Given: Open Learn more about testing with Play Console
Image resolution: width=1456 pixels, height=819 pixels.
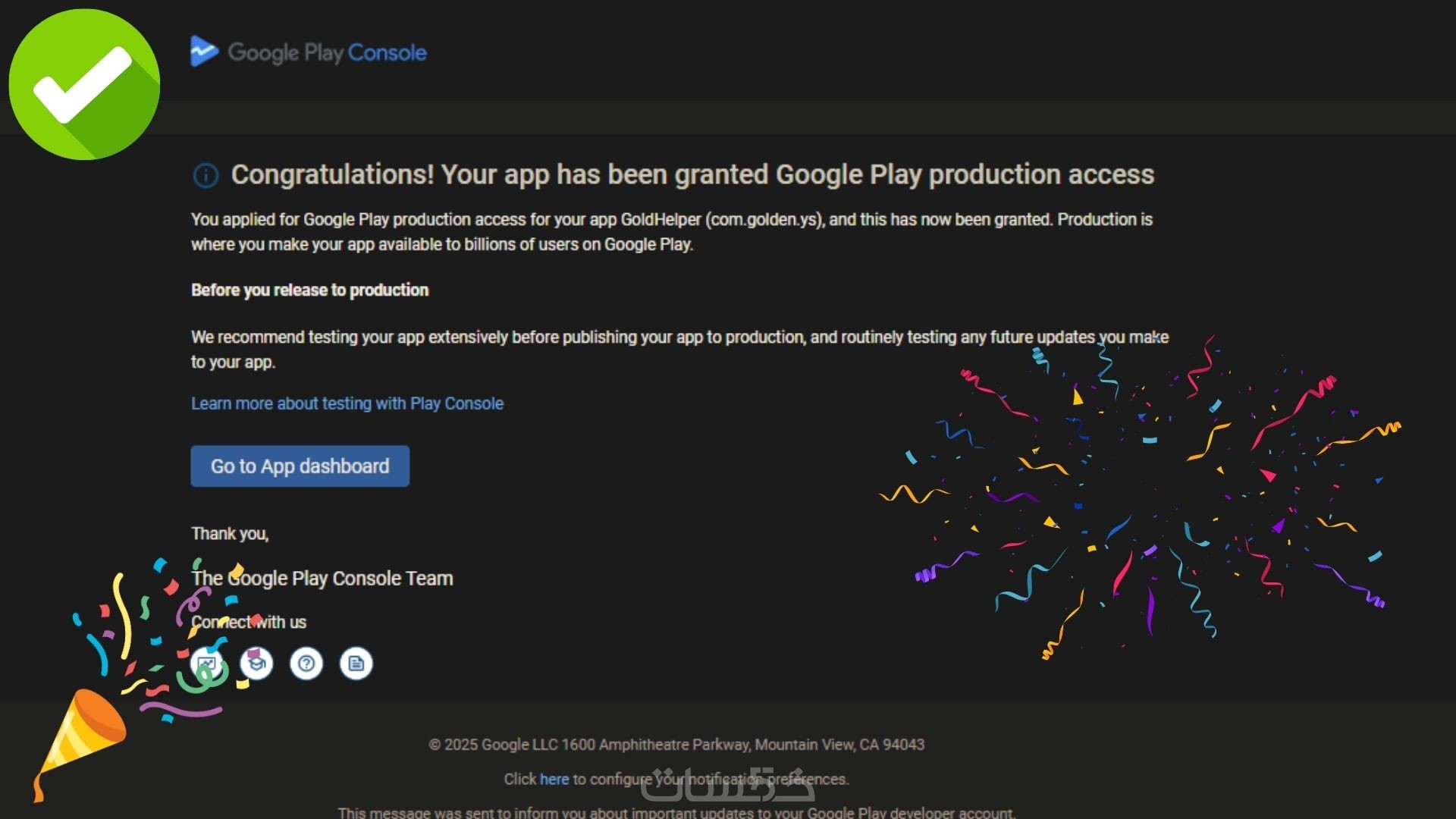Looking at the screenshot, I should coord(347,403).
